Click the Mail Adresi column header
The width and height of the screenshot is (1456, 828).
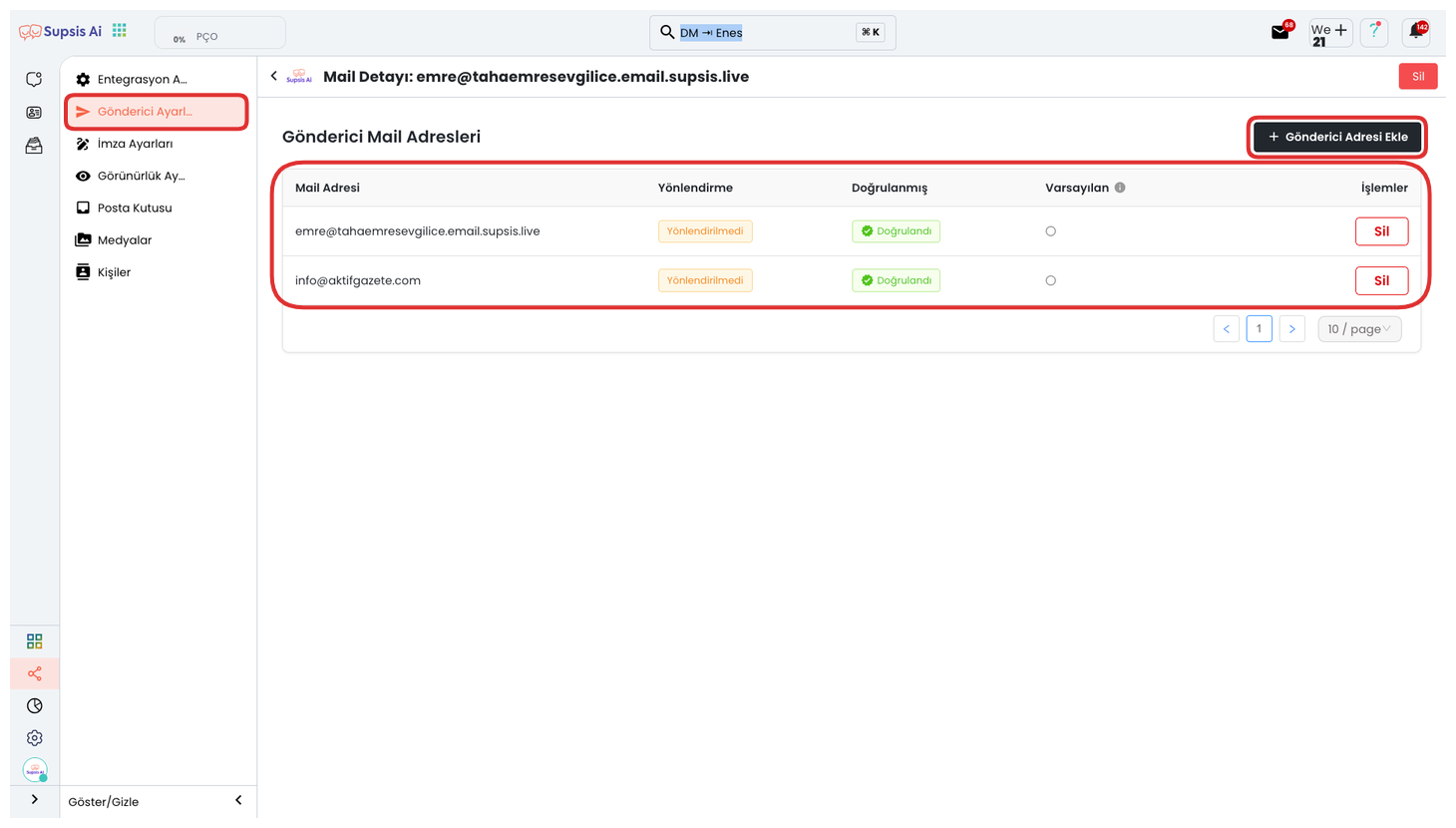pyautogui.click(x=327, y=188)
